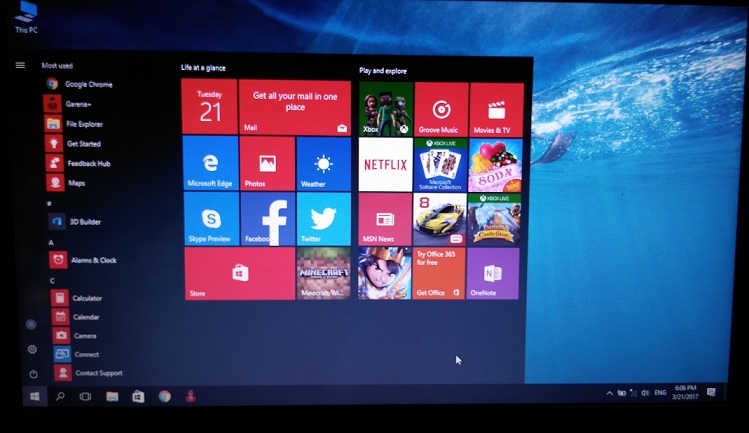Screen dimensions: 749x433
Task: Open Contact Support app
Action: [88, 373]
